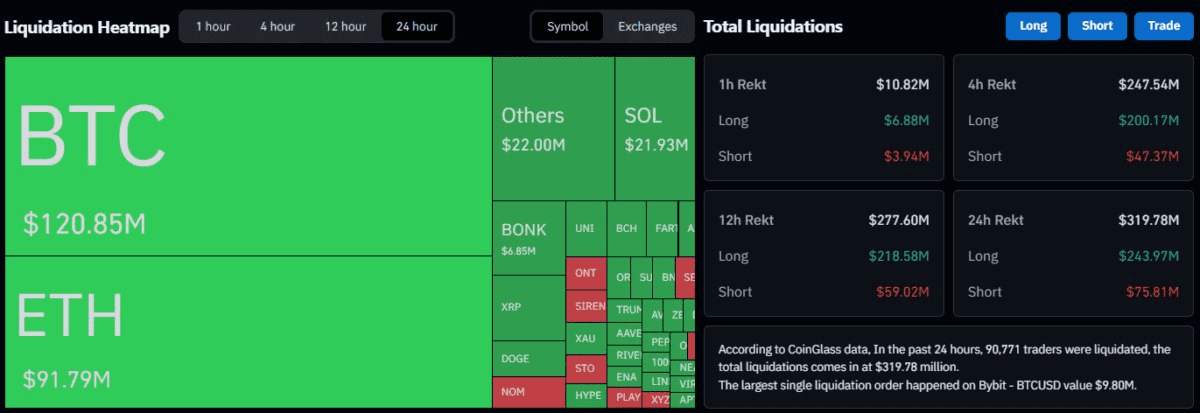Switch heatmap view to Exchanges
Screen dimensions: 1200x413
point(647,26)
